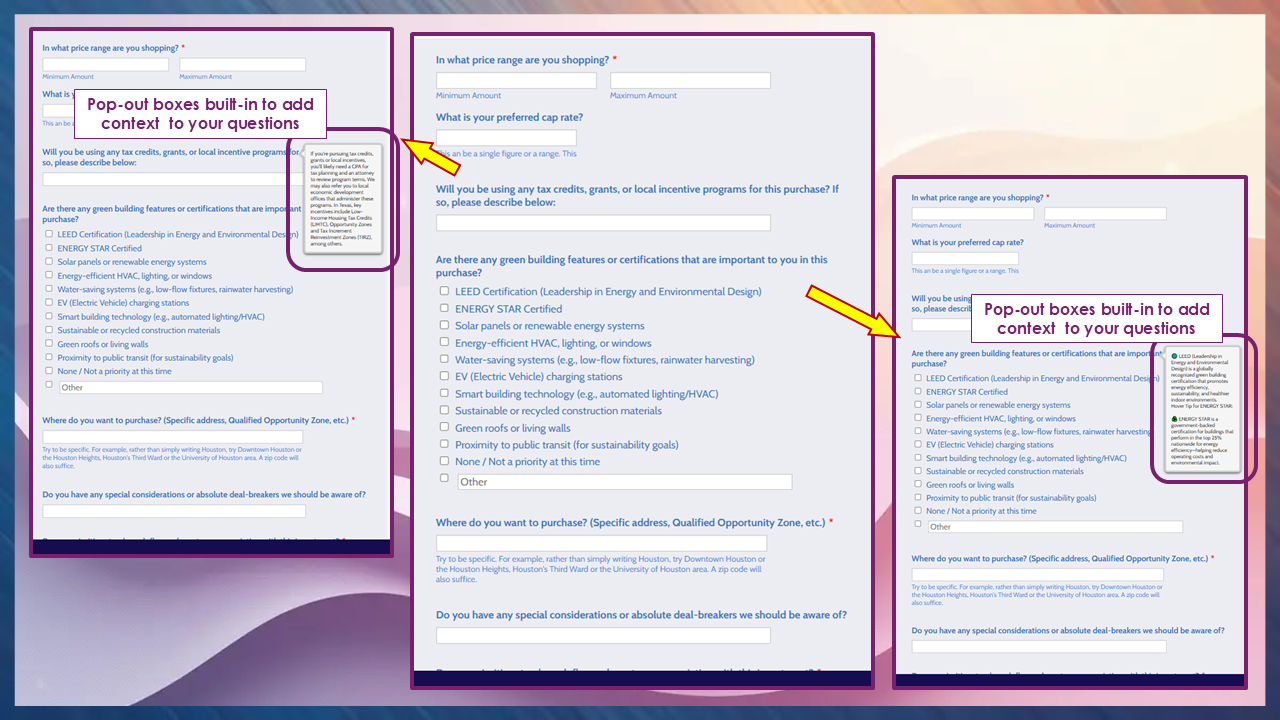Viewport: 1280px width, 720px height.
Task: Check the LEED Certification option in the center form
Action: tap(444, 291)
